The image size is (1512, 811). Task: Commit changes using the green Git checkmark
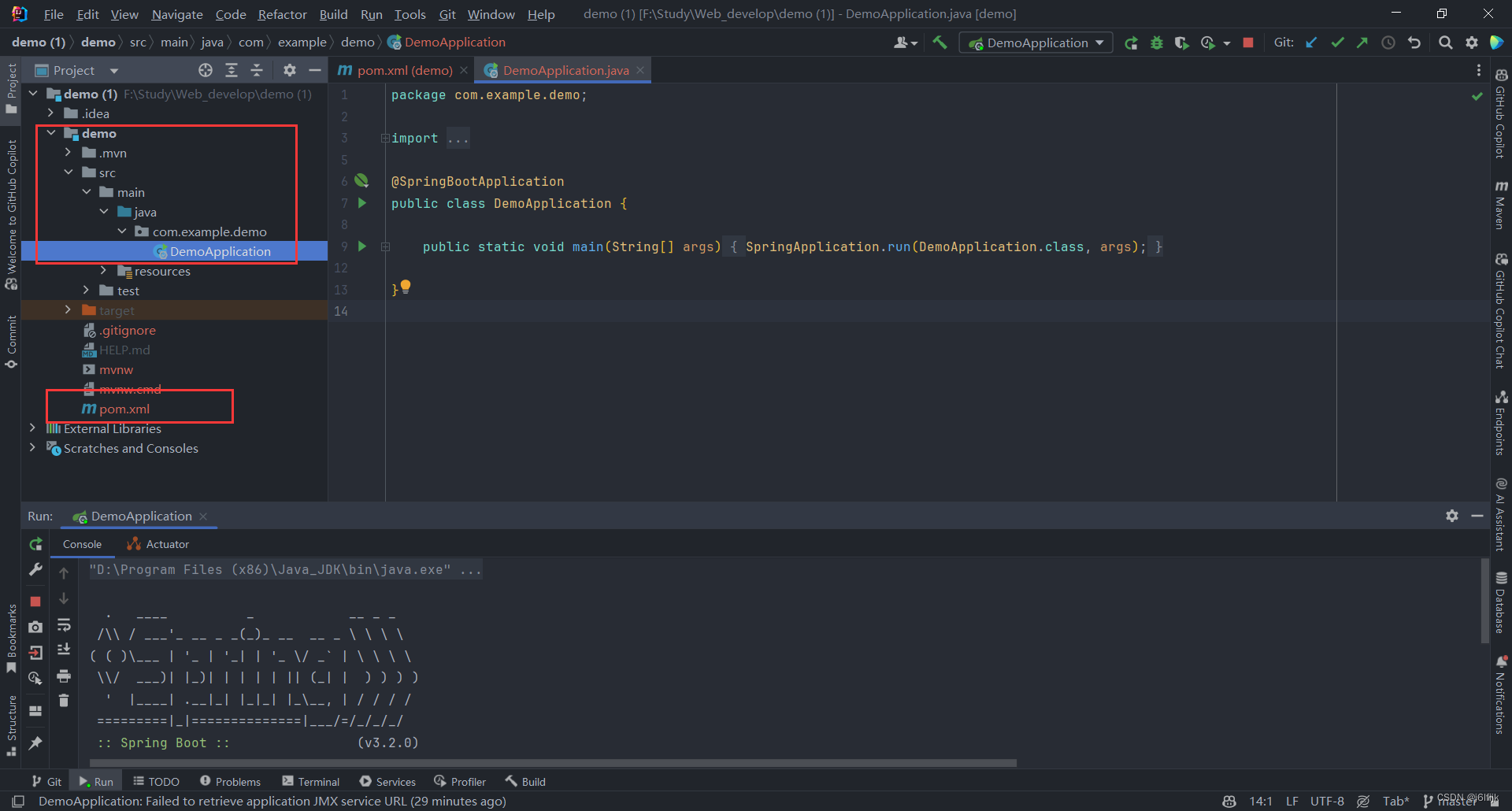tap(1337, 42)
